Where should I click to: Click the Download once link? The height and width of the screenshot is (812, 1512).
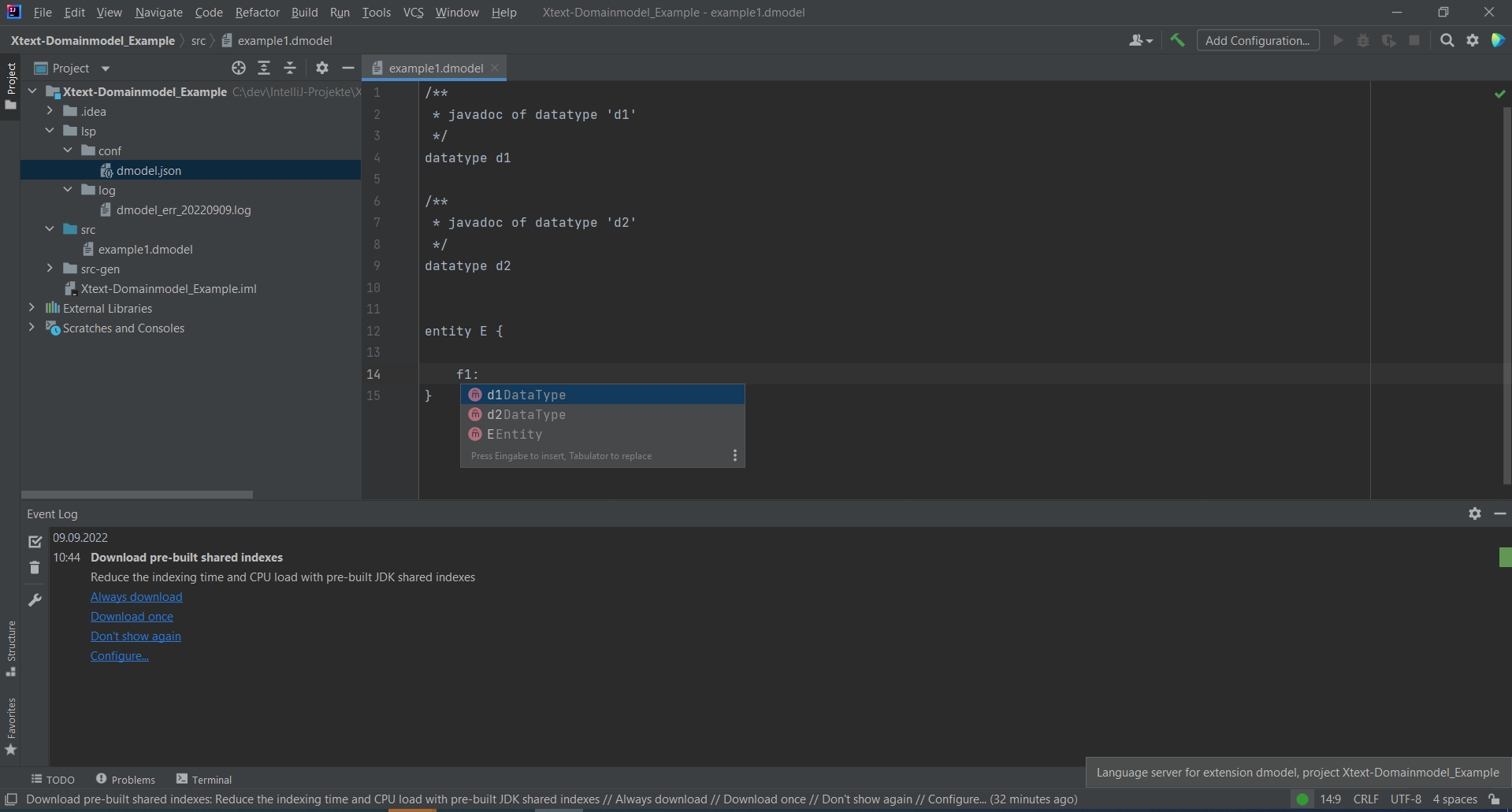(132, 617)
